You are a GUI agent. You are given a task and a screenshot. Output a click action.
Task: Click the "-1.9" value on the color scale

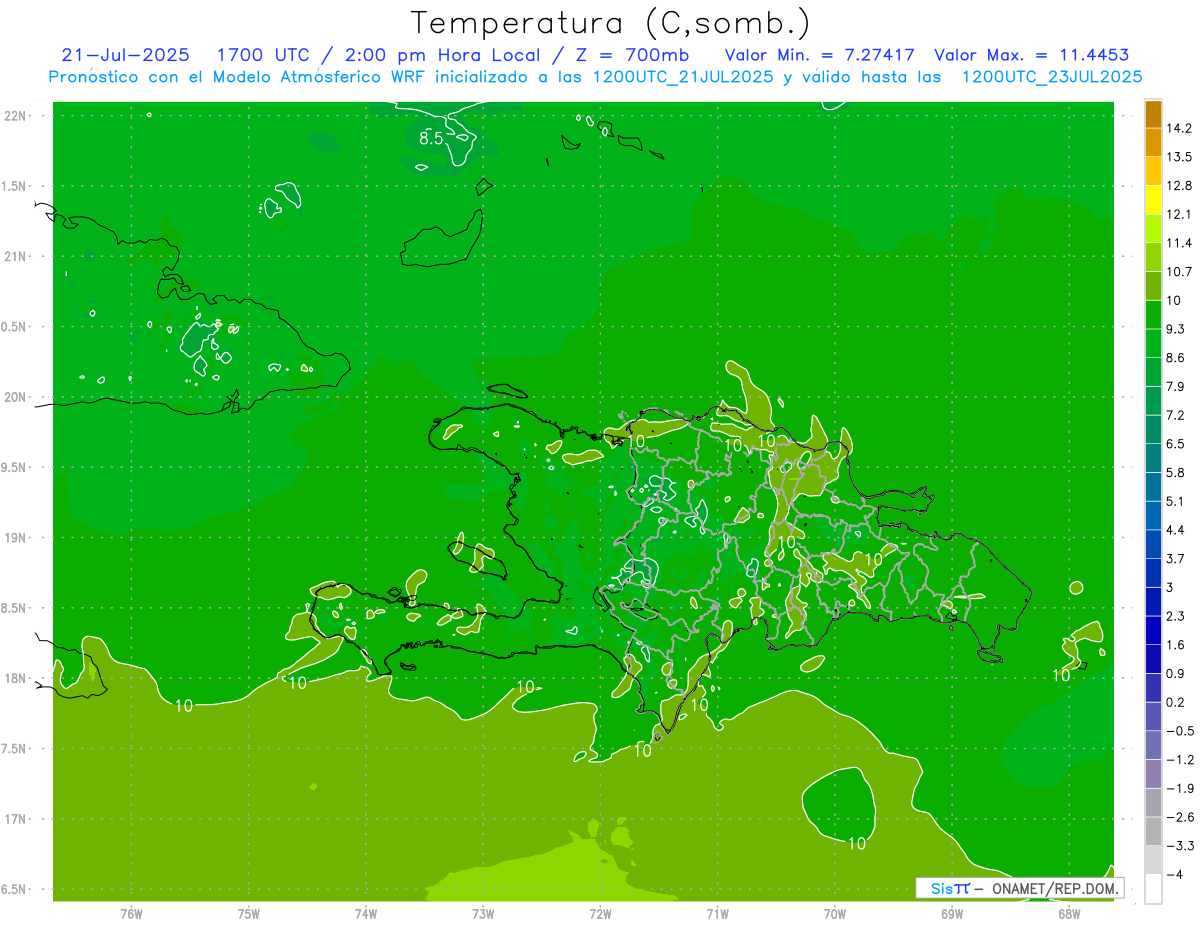tap(1179, 788)
